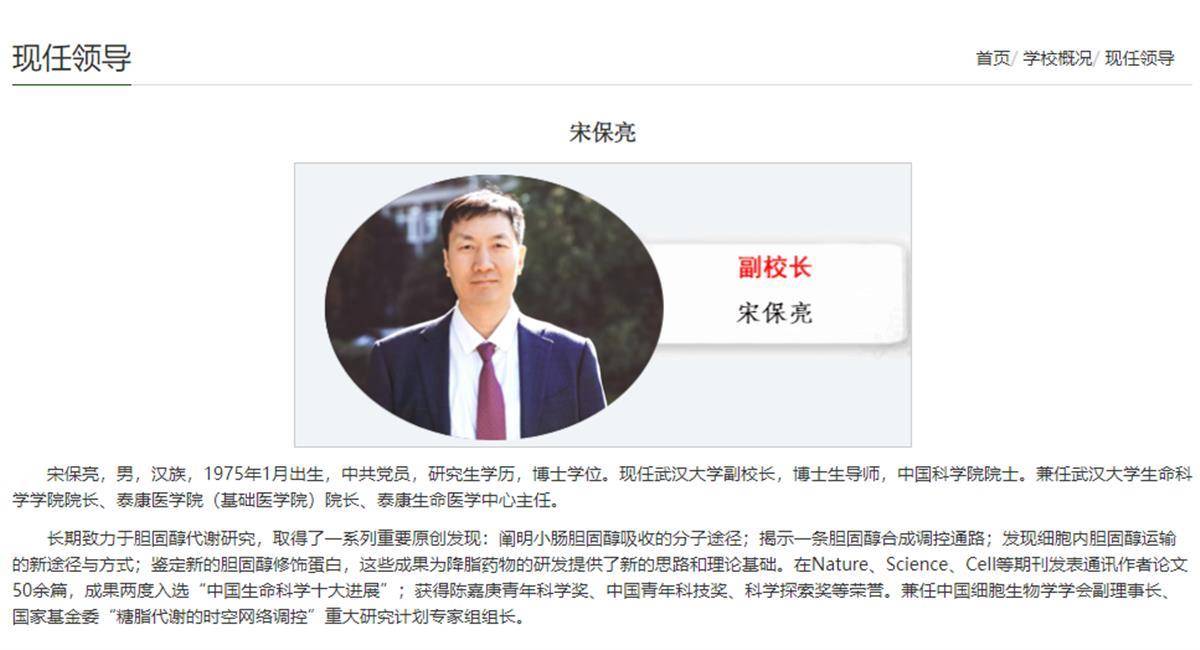Open 学校概况 breadcrumb link
1200x650 pixels.
(x=1058, y=58)
